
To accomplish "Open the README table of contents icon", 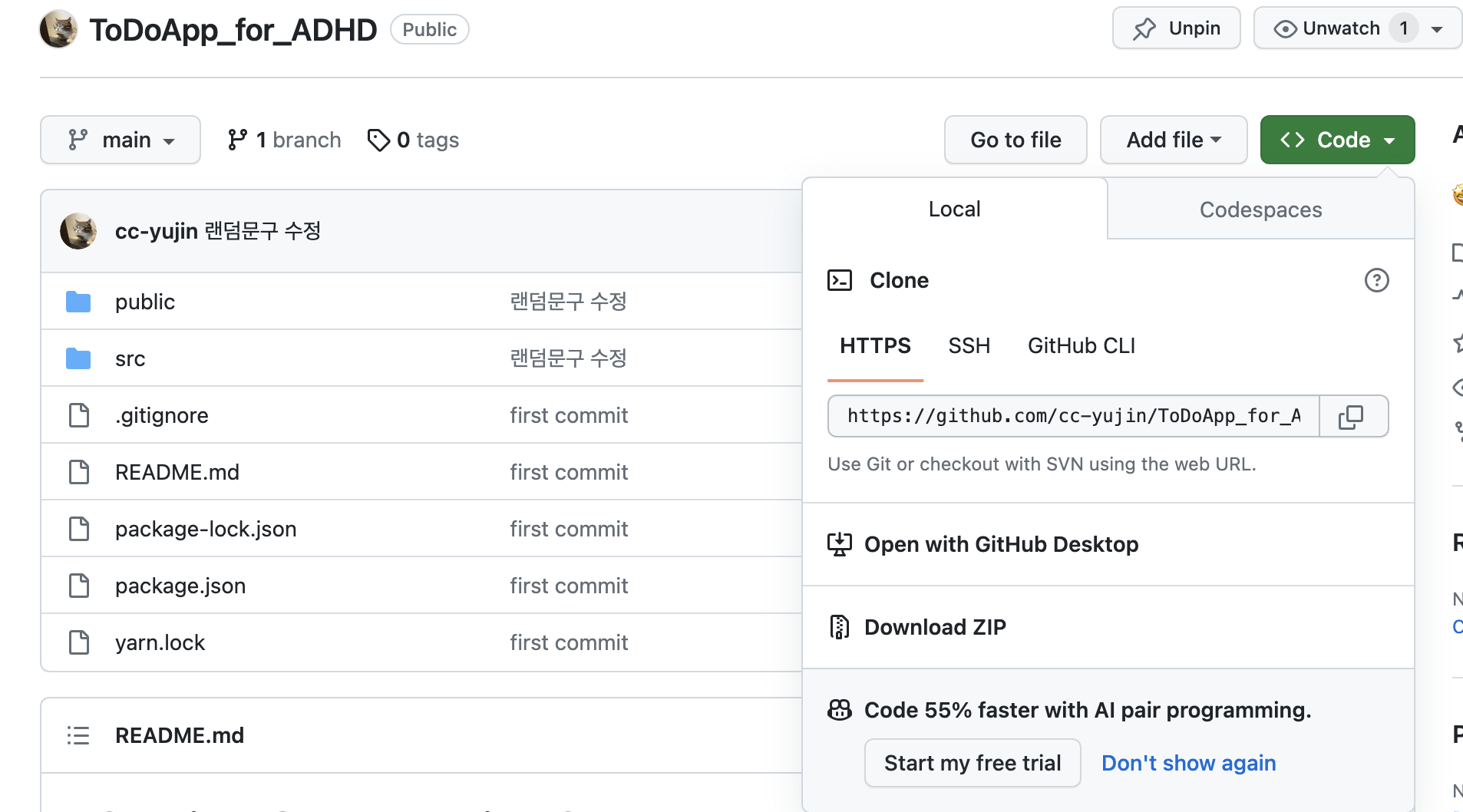I will click(x=78, y=735).
